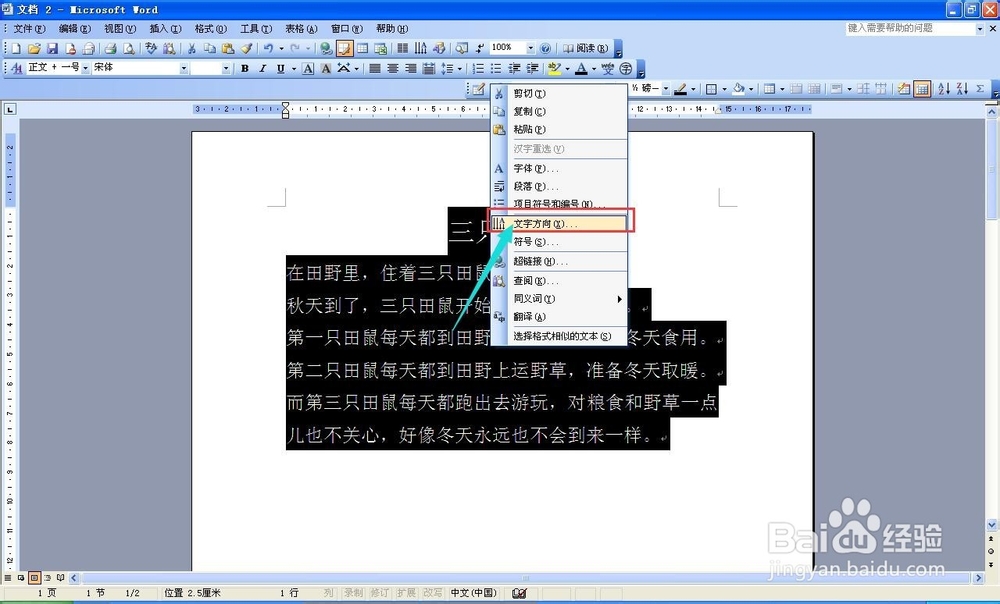
Task: Choose 选择格式相似的文本 in context menu
Action: point(560,336)
